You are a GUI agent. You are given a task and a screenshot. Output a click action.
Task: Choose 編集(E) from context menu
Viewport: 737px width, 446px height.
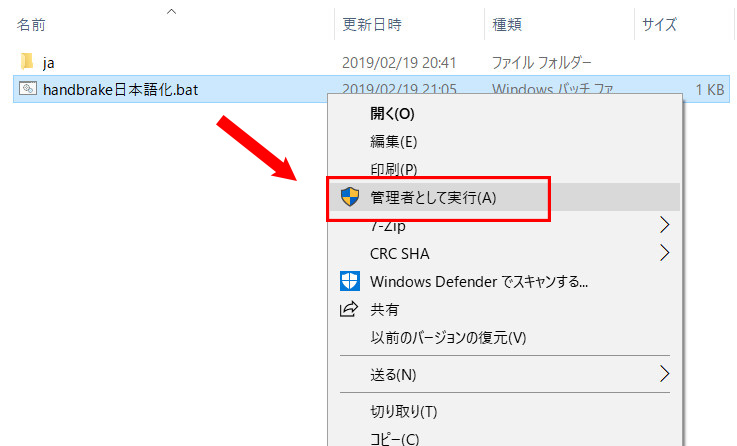tap(504, 141)
